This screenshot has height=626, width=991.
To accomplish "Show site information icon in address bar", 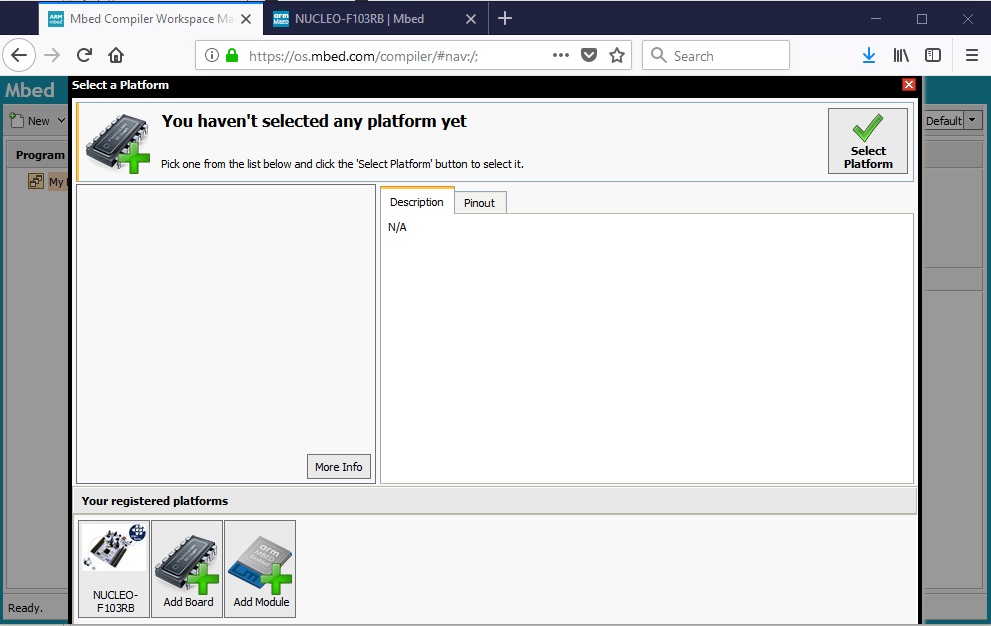I will click(212, 55).
